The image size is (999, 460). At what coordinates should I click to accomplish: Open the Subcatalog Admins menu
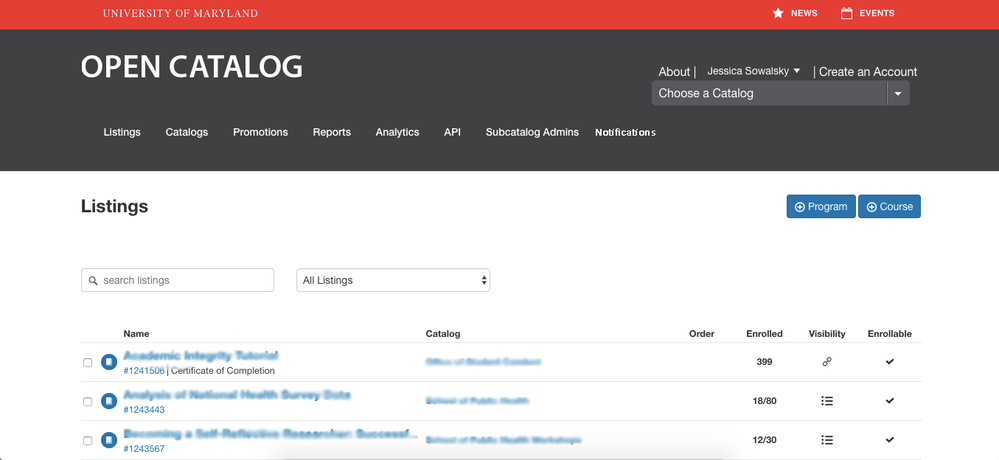tap(532, 132)
